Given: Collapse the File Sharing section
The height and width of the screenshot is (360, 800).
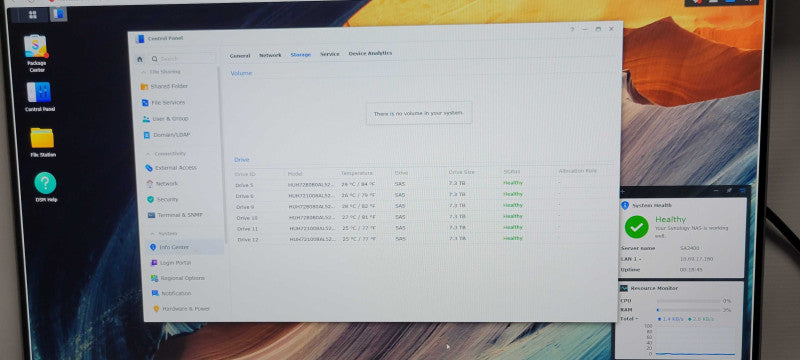Looking at the screenshot, I should 143,72.
